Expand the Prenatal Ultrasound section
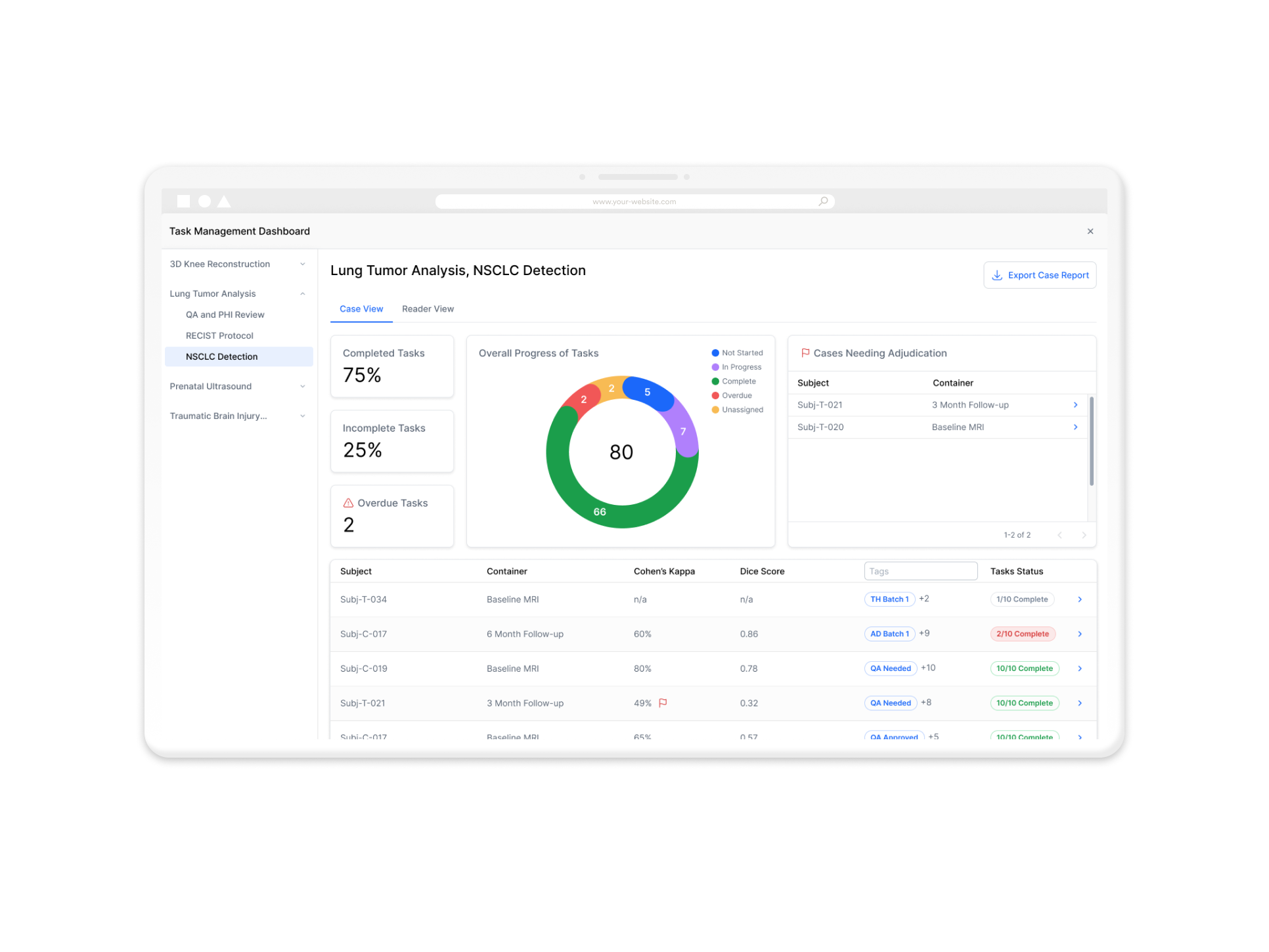 (x=302, y=386)
